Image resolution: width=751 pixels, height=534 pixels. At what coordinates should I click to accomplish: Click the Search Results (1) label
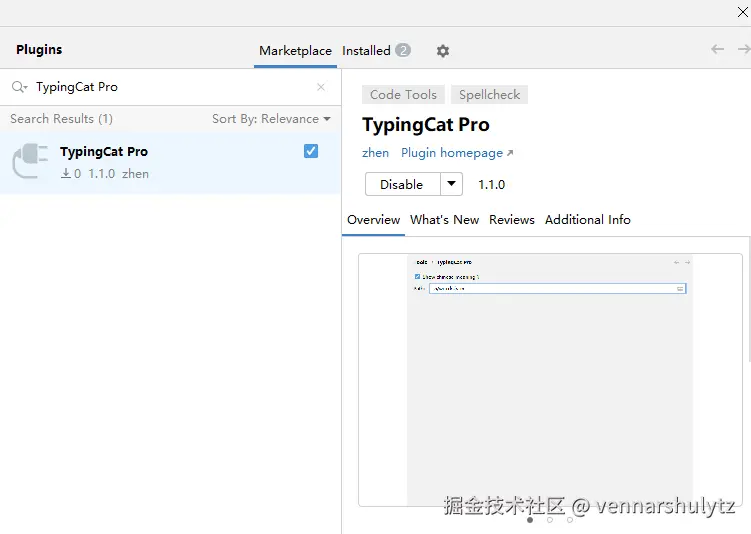click(61, 119)
